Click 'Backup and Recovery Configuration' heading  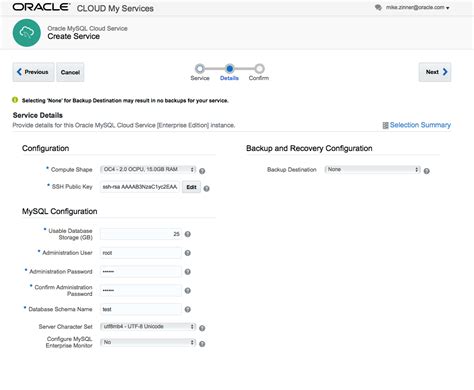tap(309, 148)
